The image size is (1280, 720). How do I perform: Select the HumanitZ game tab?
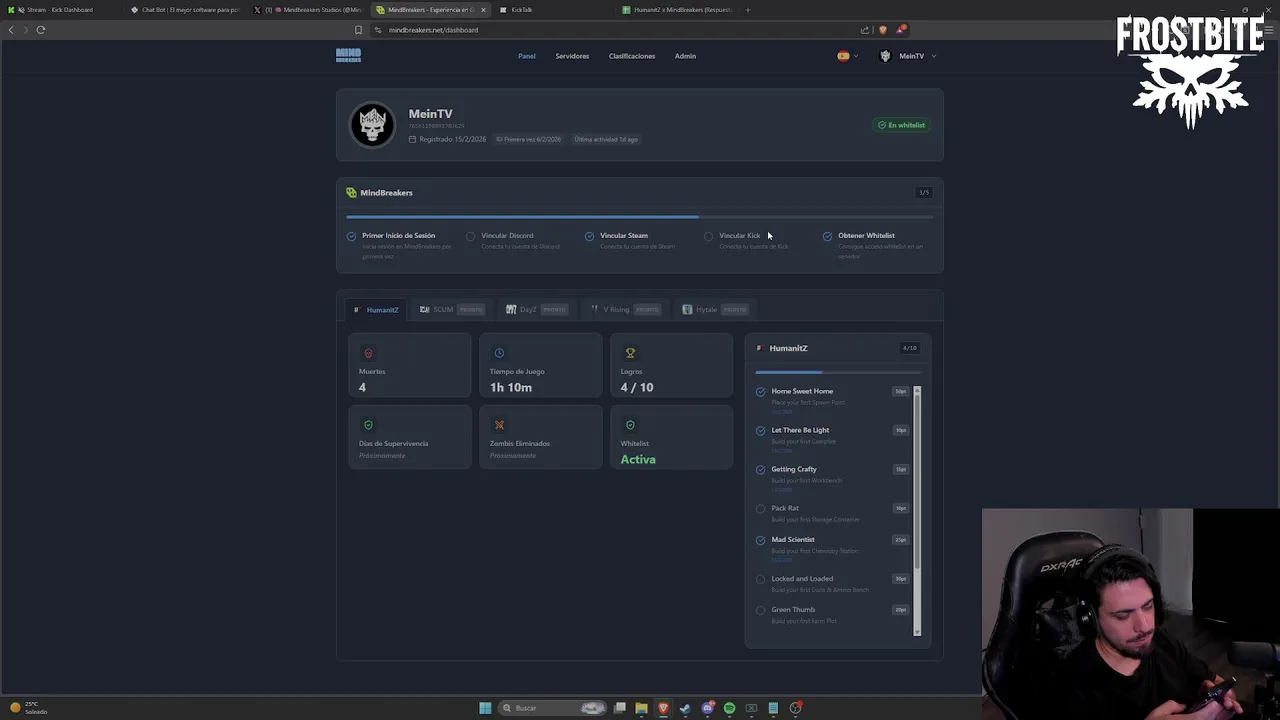[377, 310]
